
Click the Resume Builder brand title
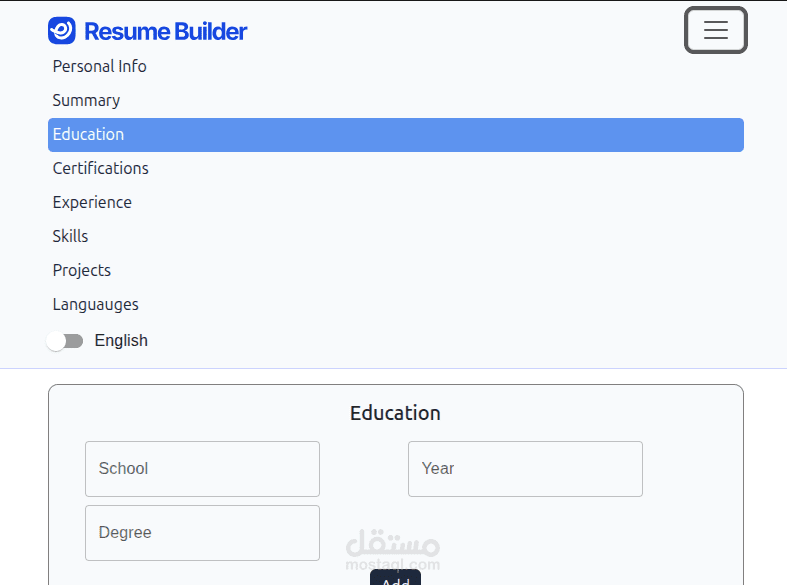pyautogui.click(x=166, y=32)
